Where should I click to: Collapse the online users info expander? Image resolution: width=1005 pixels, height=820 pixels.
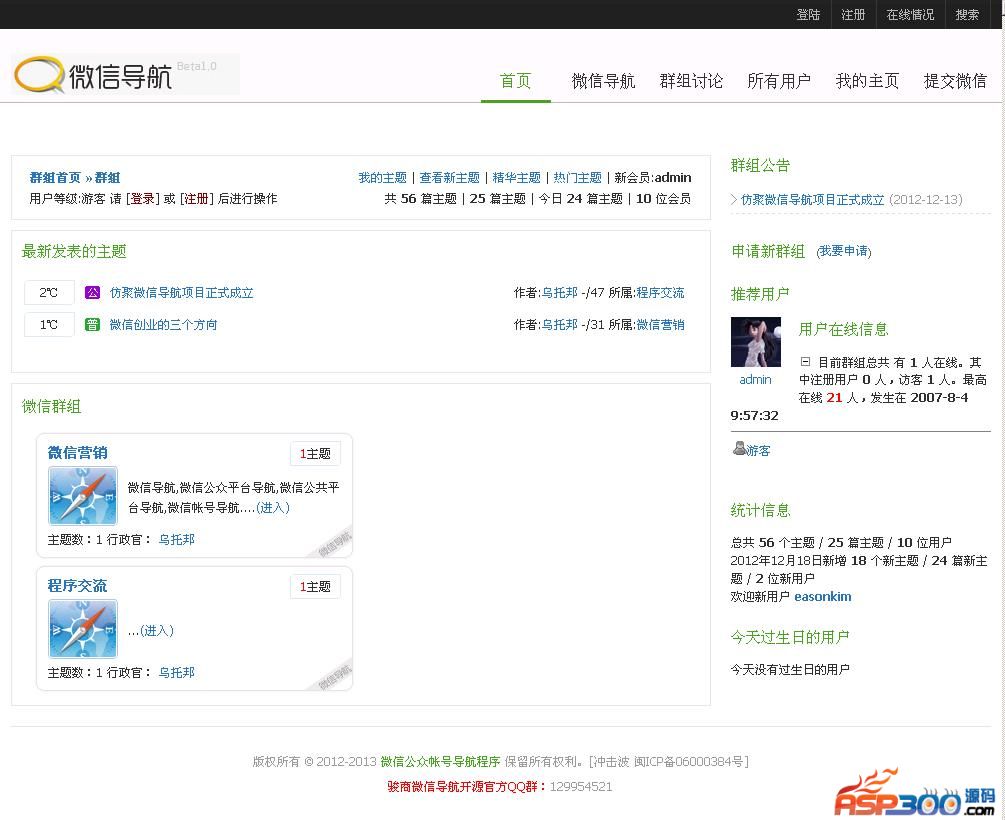(805, 362)
